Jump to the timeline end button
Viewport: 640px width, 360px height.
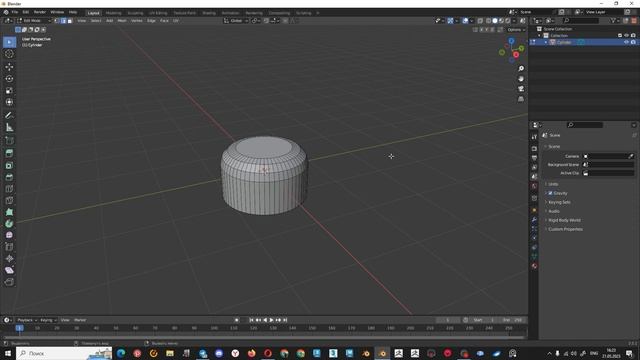[x=285, y=320]
